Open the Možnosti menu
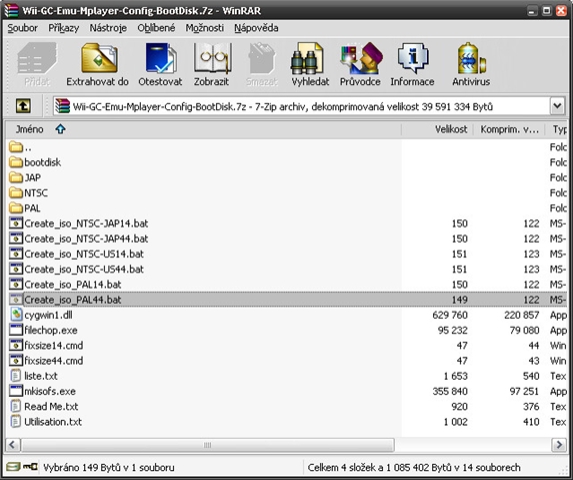The height and width of the screenshot is (480, 573). coord(205,28)
